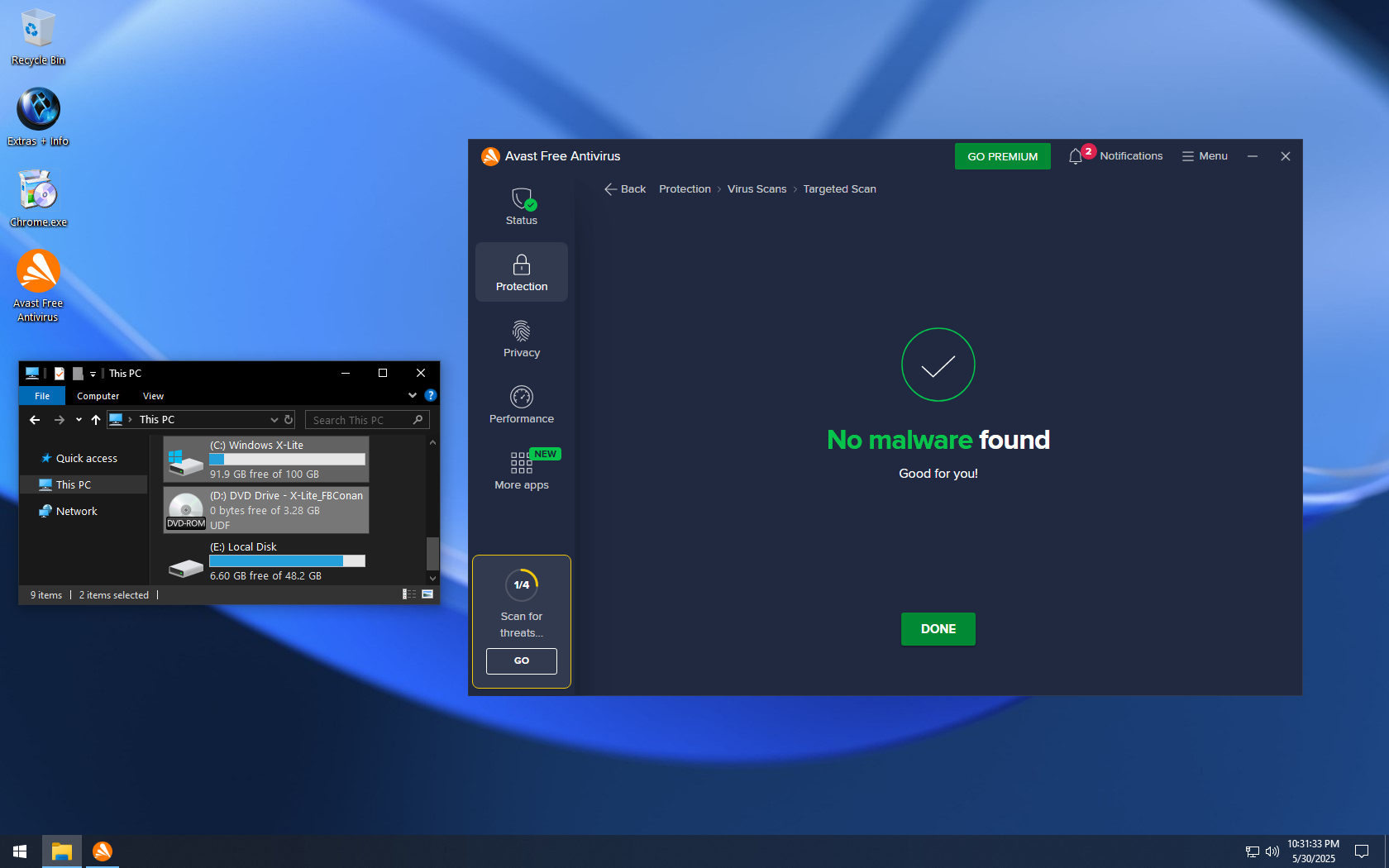Click '91.9 GB free of 100 GB' text
1389x868 pixels.
[265, 475]
